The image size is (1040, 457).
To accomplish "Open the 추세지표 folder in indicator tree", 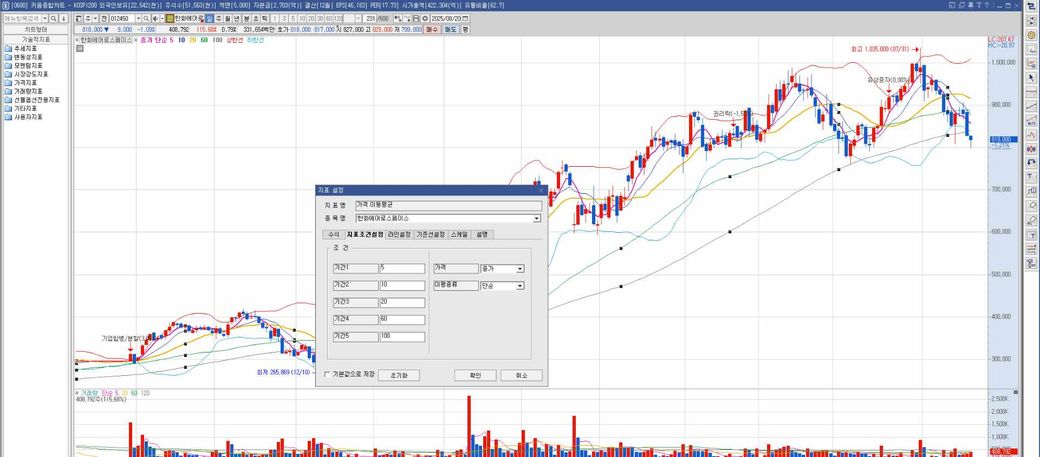I will point(28,49).
